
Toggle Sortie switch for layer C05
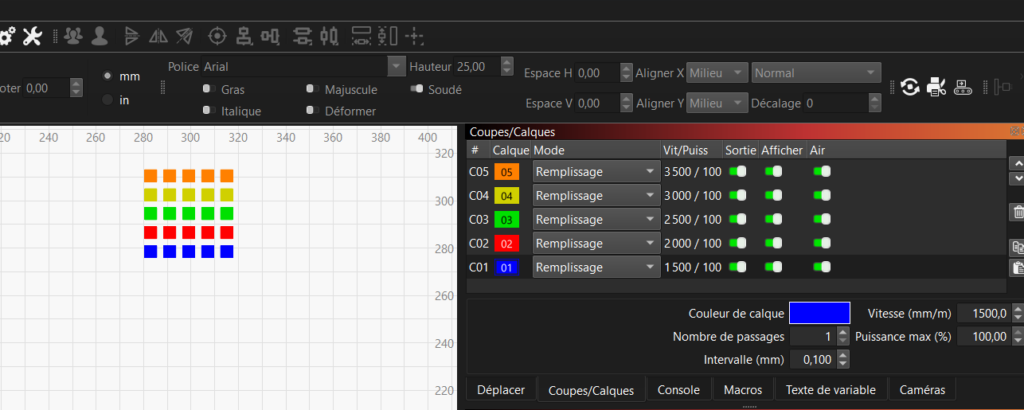738,171
